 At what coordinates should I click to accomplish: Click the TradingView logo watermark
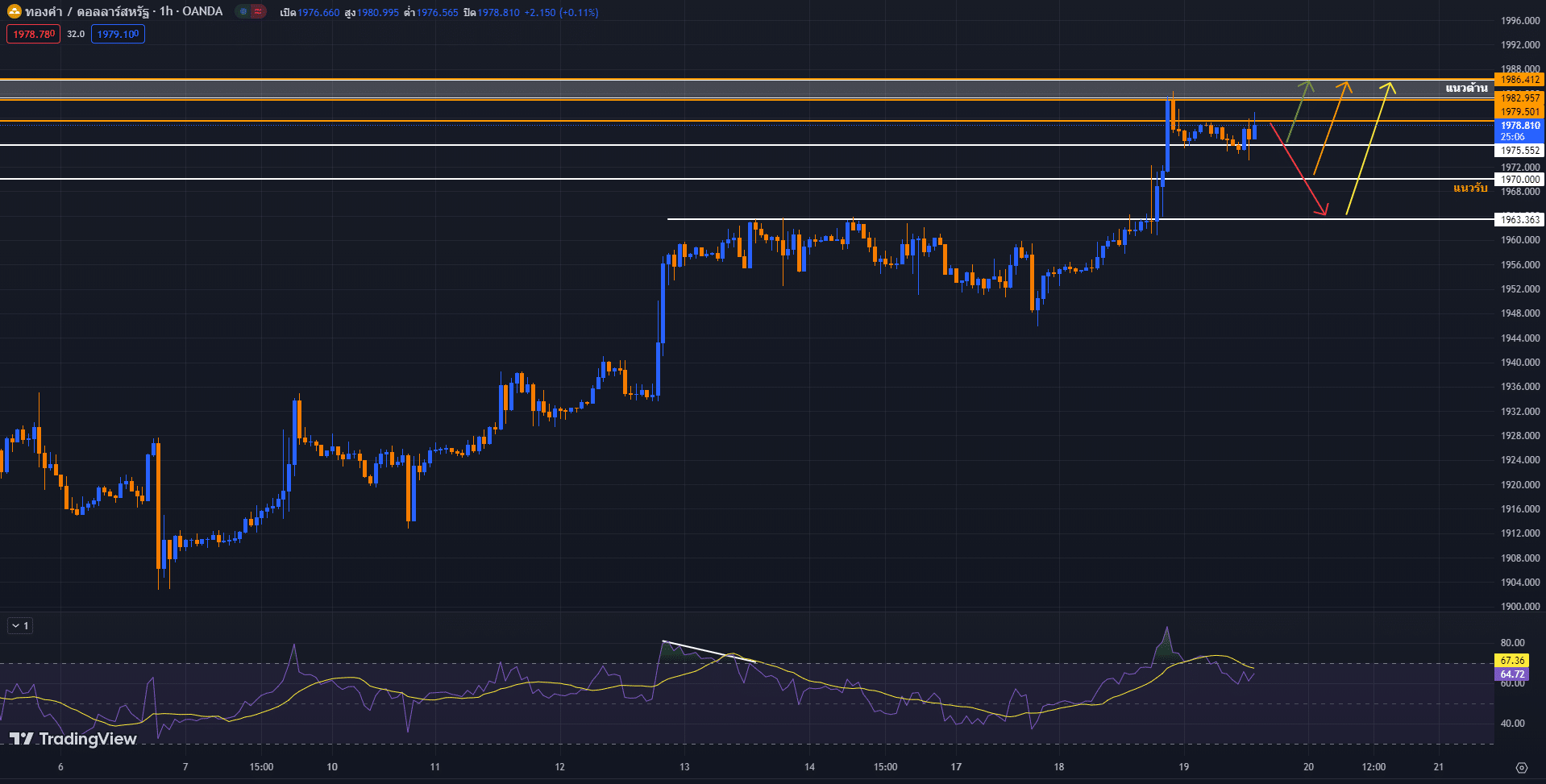coord(73,739)
